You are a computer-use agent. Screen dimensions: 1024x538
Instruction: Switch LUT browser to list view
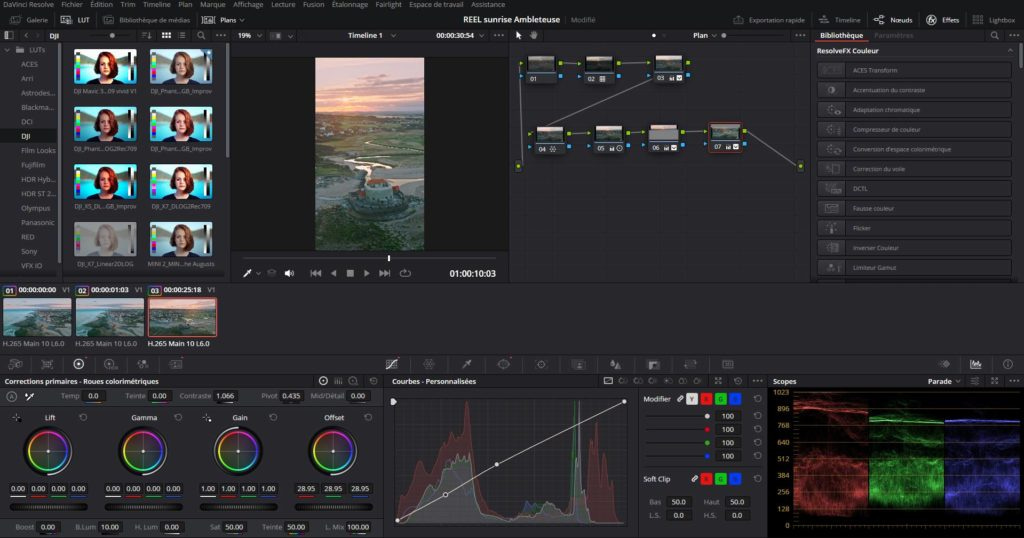[183, 35]
